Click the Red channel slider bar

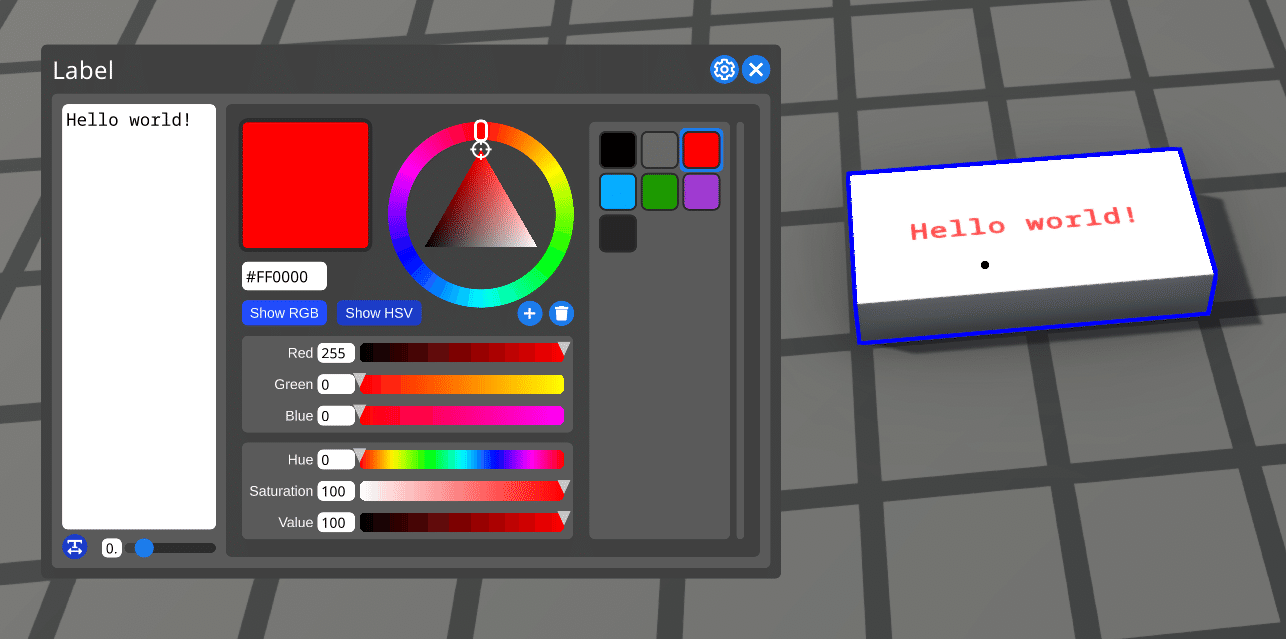[462, 353]
